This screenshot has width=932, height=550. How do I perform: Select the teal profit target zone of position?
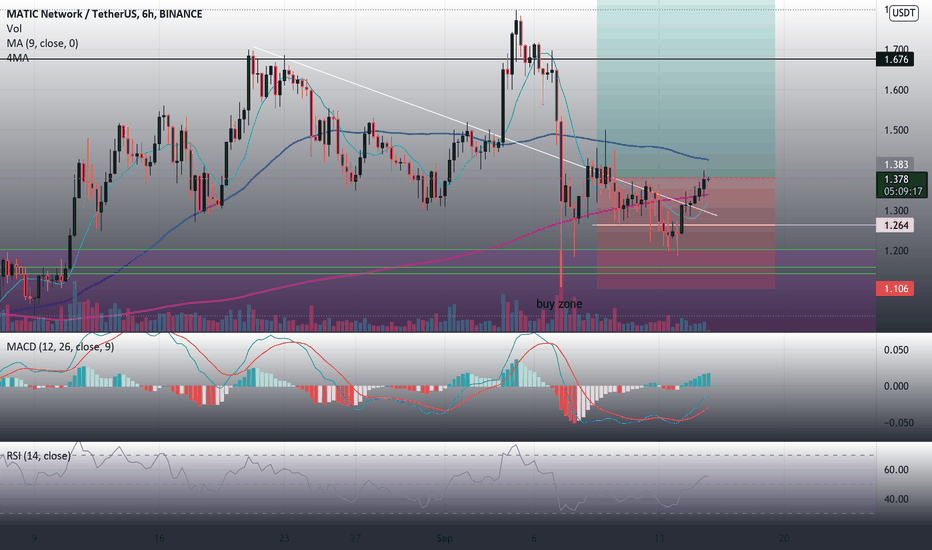686,89
